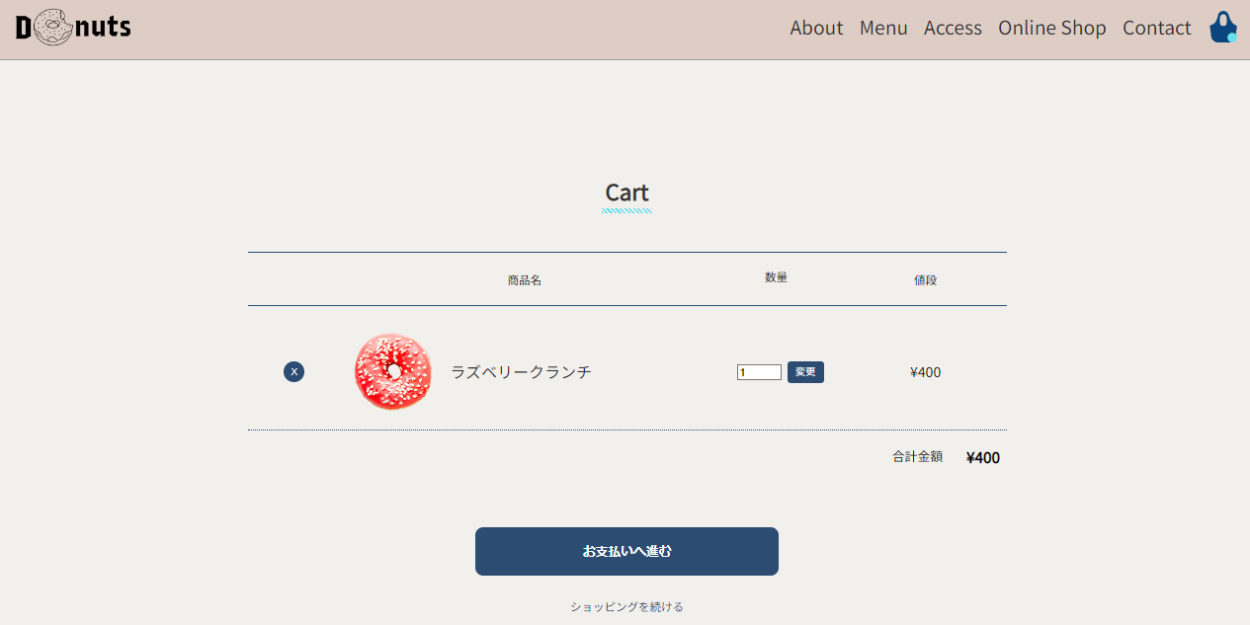
Task: Open the shopping bag cart icon
Action: [1222, 27]
